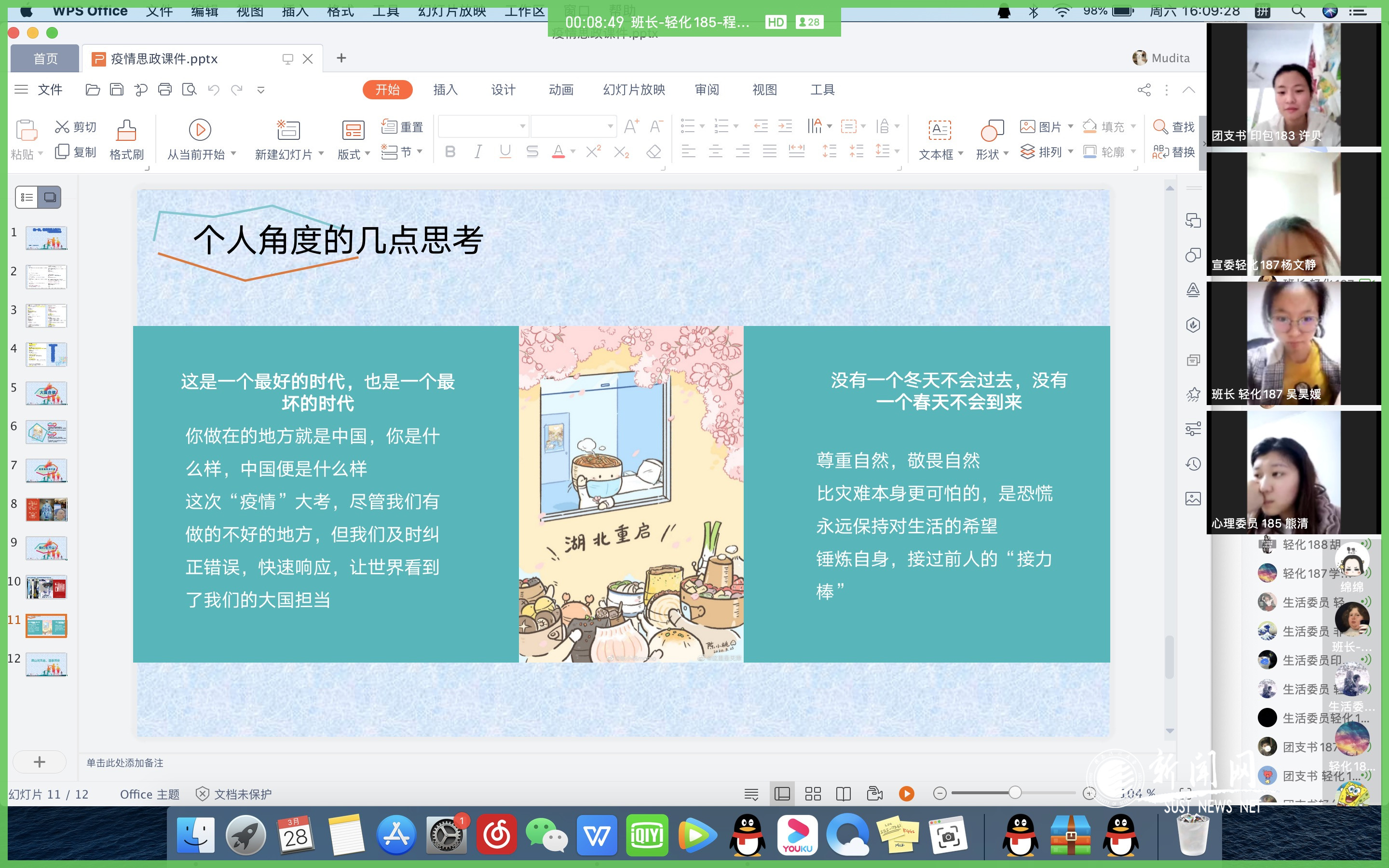Click the Format Painter (格式刷) icon
The height and width of the screenshot is (868, 1389).
click(x=126, y=131)
